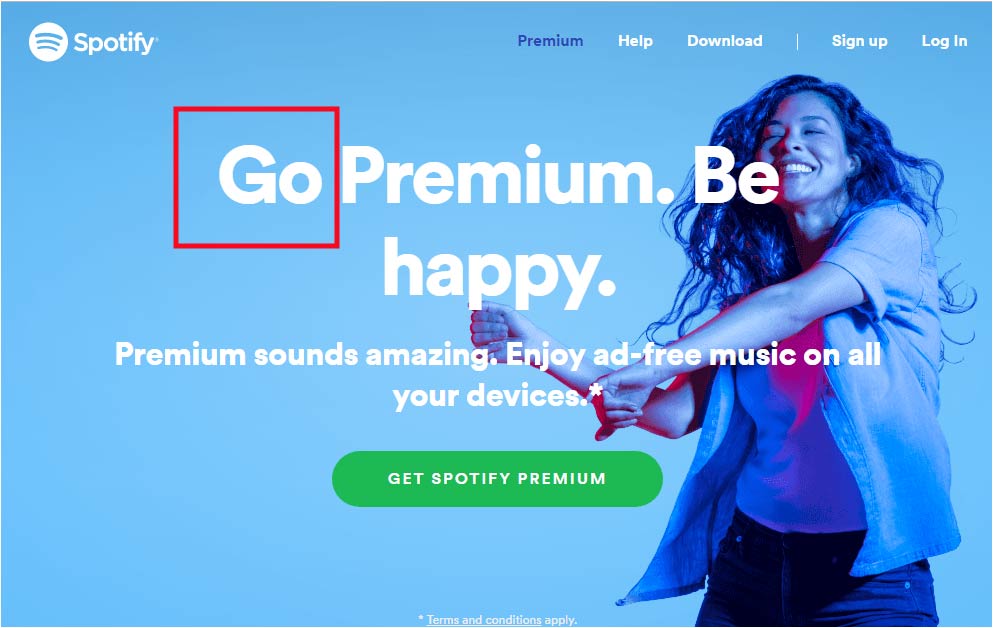Go to the Download page
Screen dimensions: 993x628
click(724, 41)
